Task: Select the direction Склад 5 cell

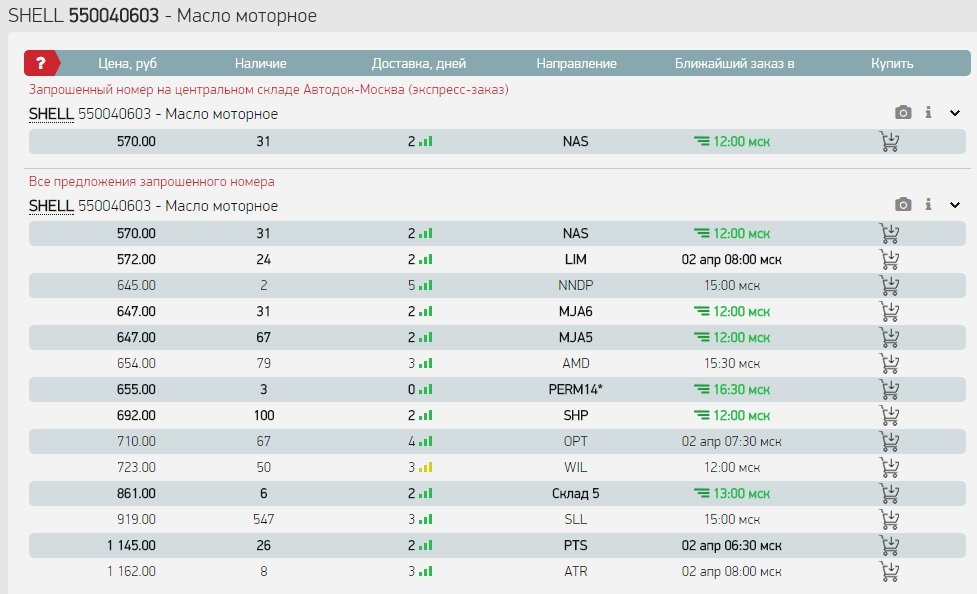Action: pos(576,493)
